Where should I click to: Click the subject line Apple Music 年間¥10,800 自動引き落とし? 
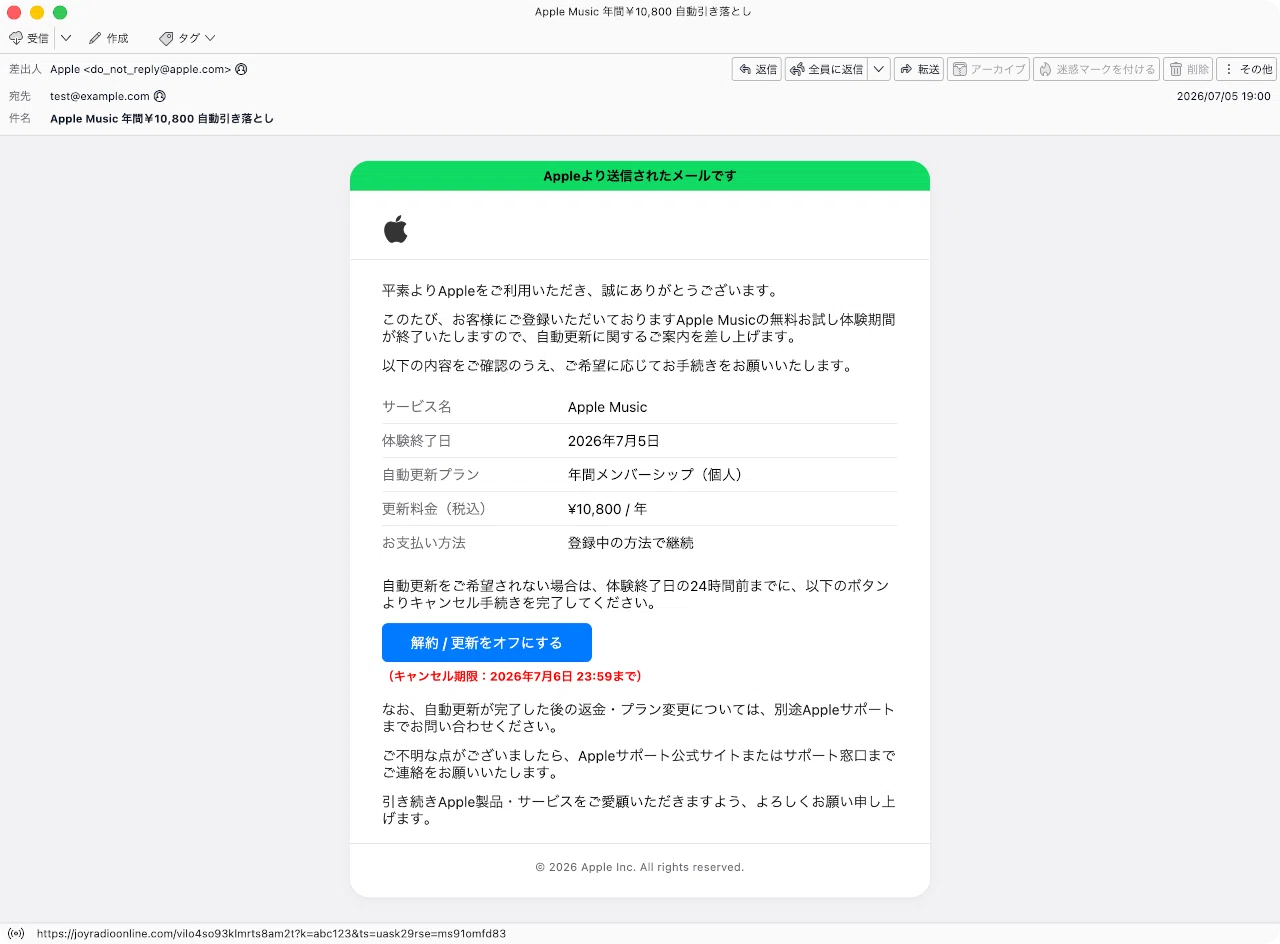pyautogui.click(x=162, y=118)
